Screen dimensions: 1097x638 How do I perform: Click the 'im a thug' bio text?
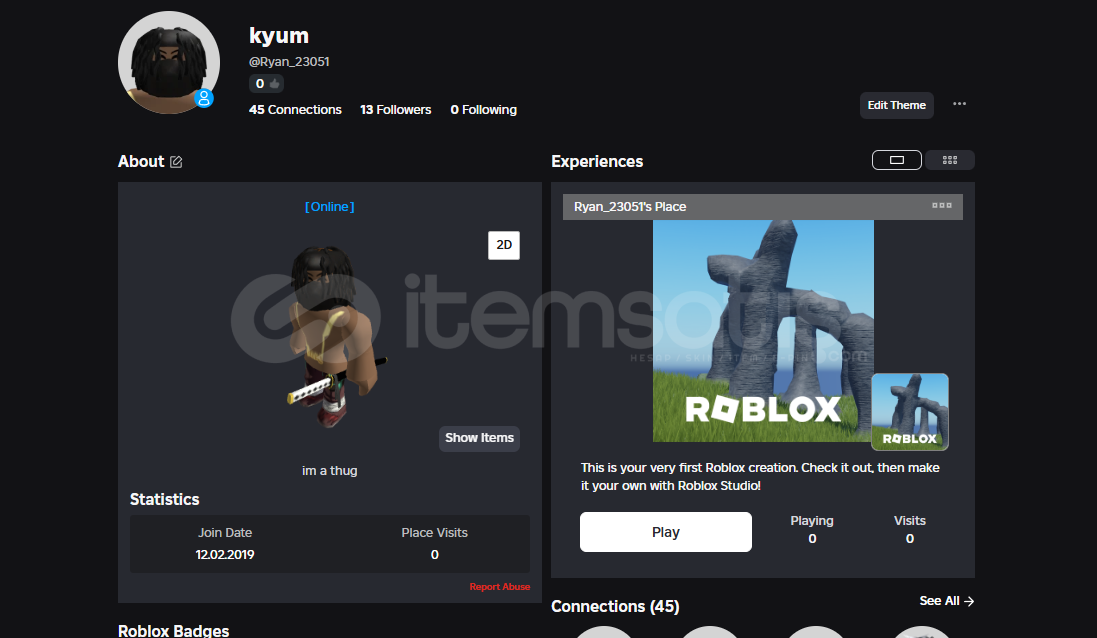pyautogui.click(x=330, y=471)
